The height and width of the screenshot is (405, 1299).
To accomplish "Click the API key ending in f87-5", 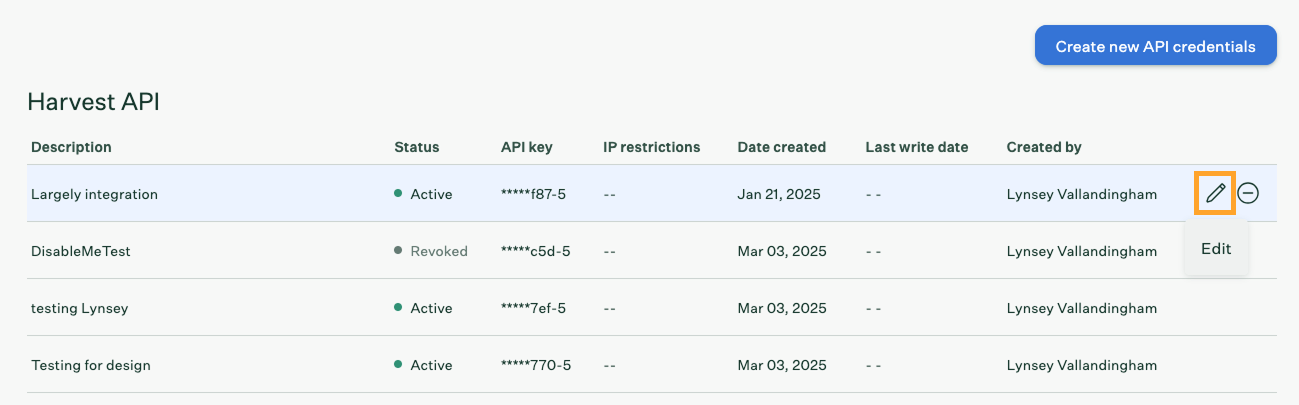I will tap(533, 194).
